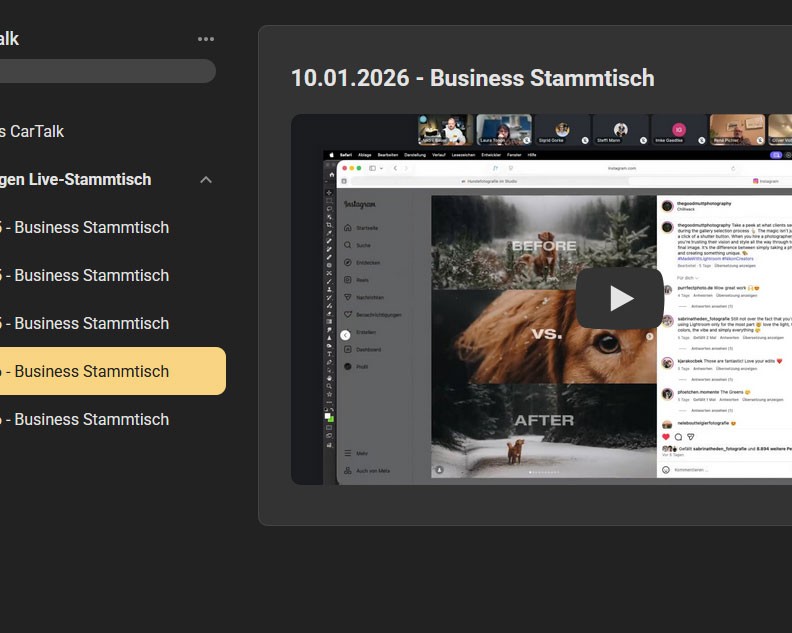Open the Business Stammtisch entry just above the highlighted one
792x633 pixels.
click(x=84, y=323)
